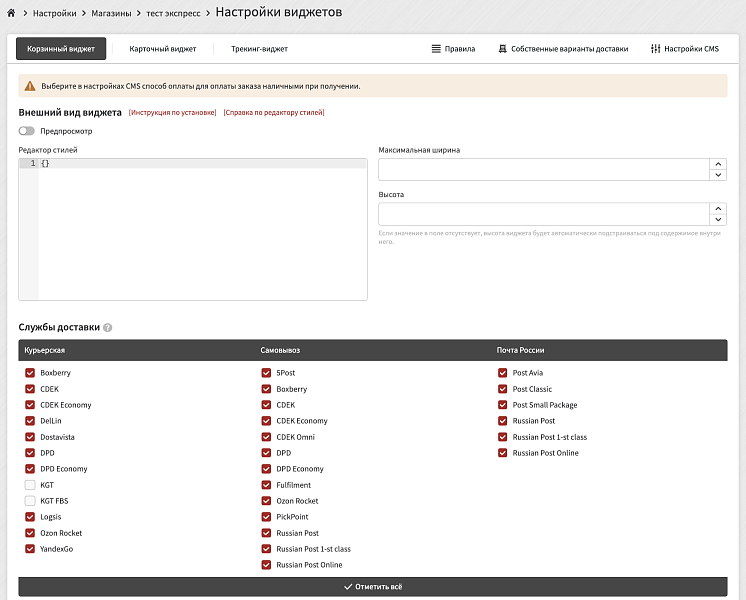Click the warning triangle icon in alert

30,86
